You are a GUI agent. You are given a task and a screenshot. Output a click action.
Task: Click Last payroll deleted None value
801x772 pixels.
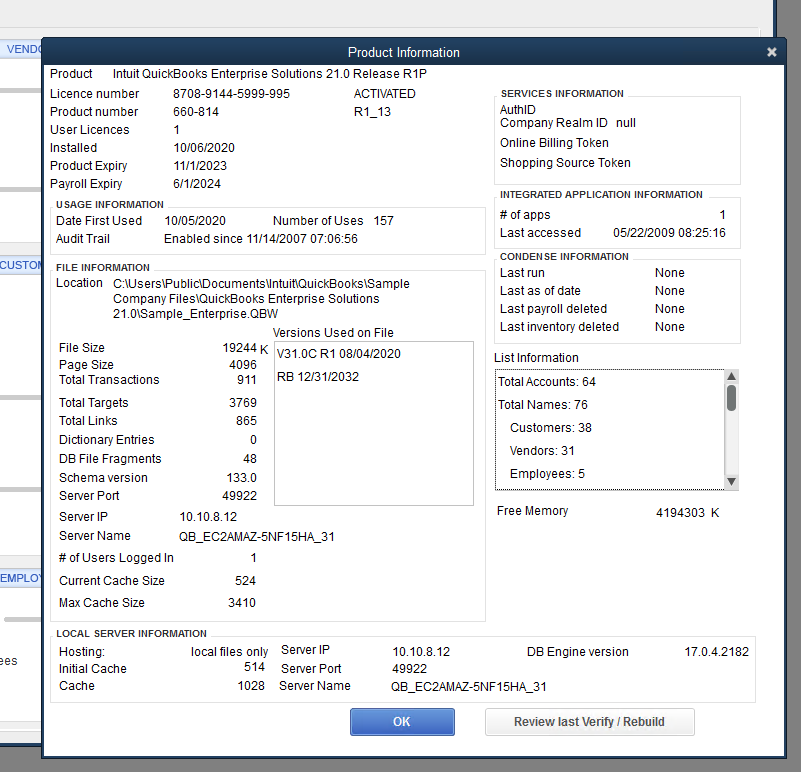670,309
